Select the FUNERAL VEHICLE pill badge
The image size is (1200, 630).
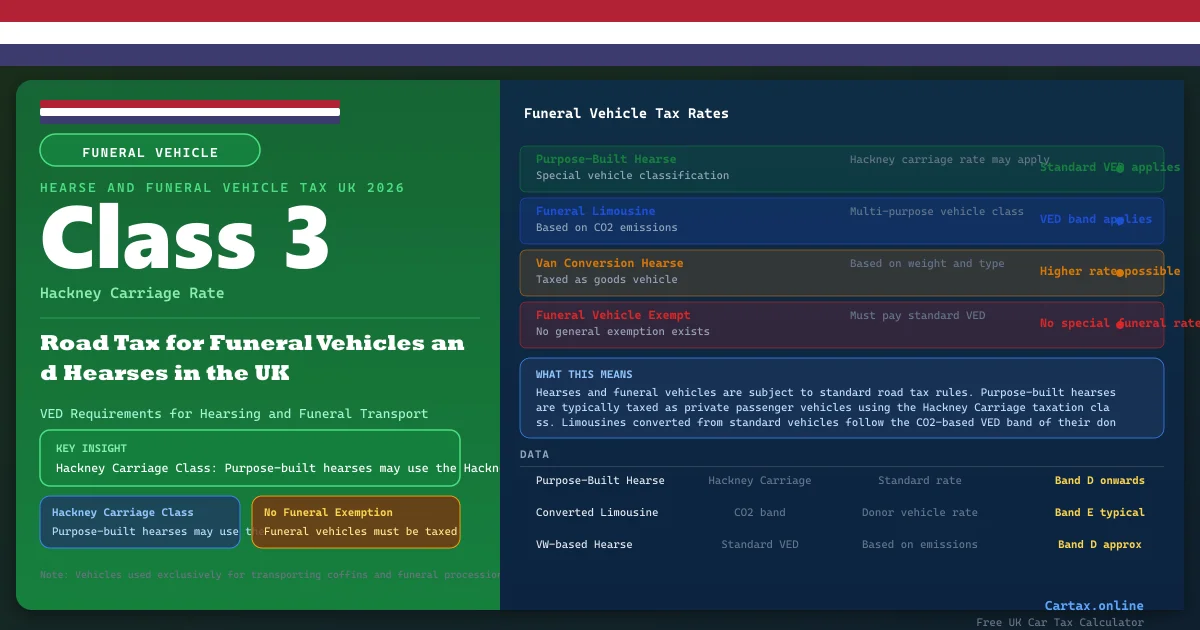coord(150,150)
